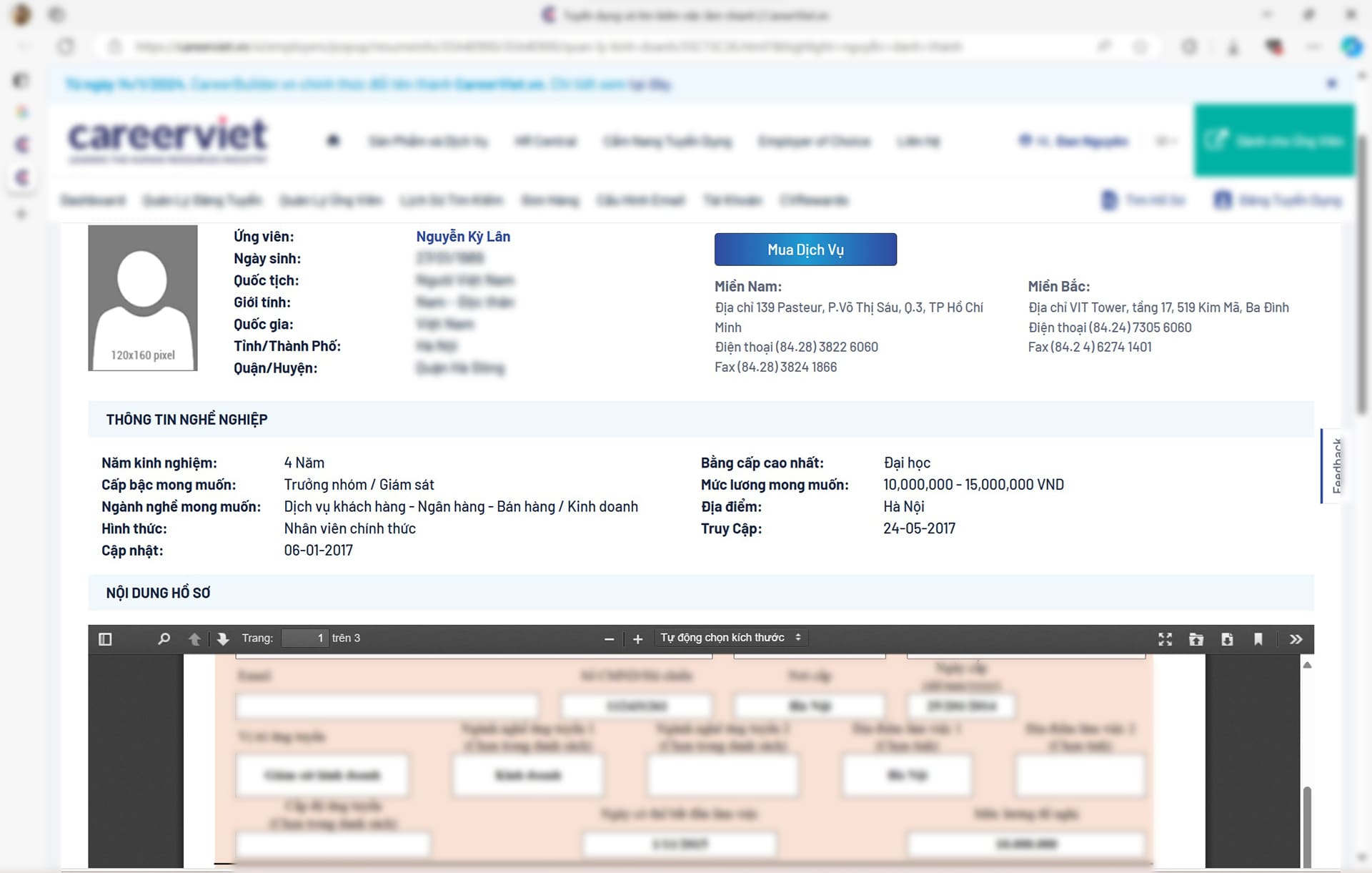Image resolution: width=1372 pixels, height=873 pixels.
Task: Click the careerviet logo
Action: [x=168, y=139]
